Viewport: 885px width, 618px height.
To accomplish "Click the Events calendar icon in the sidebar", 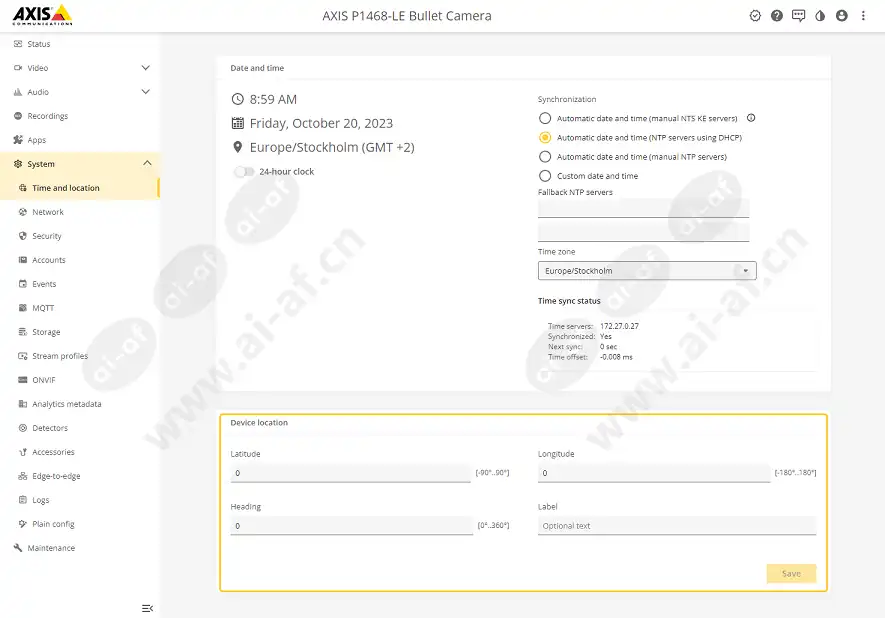I will pyautogui.click(x=23, y=284).
